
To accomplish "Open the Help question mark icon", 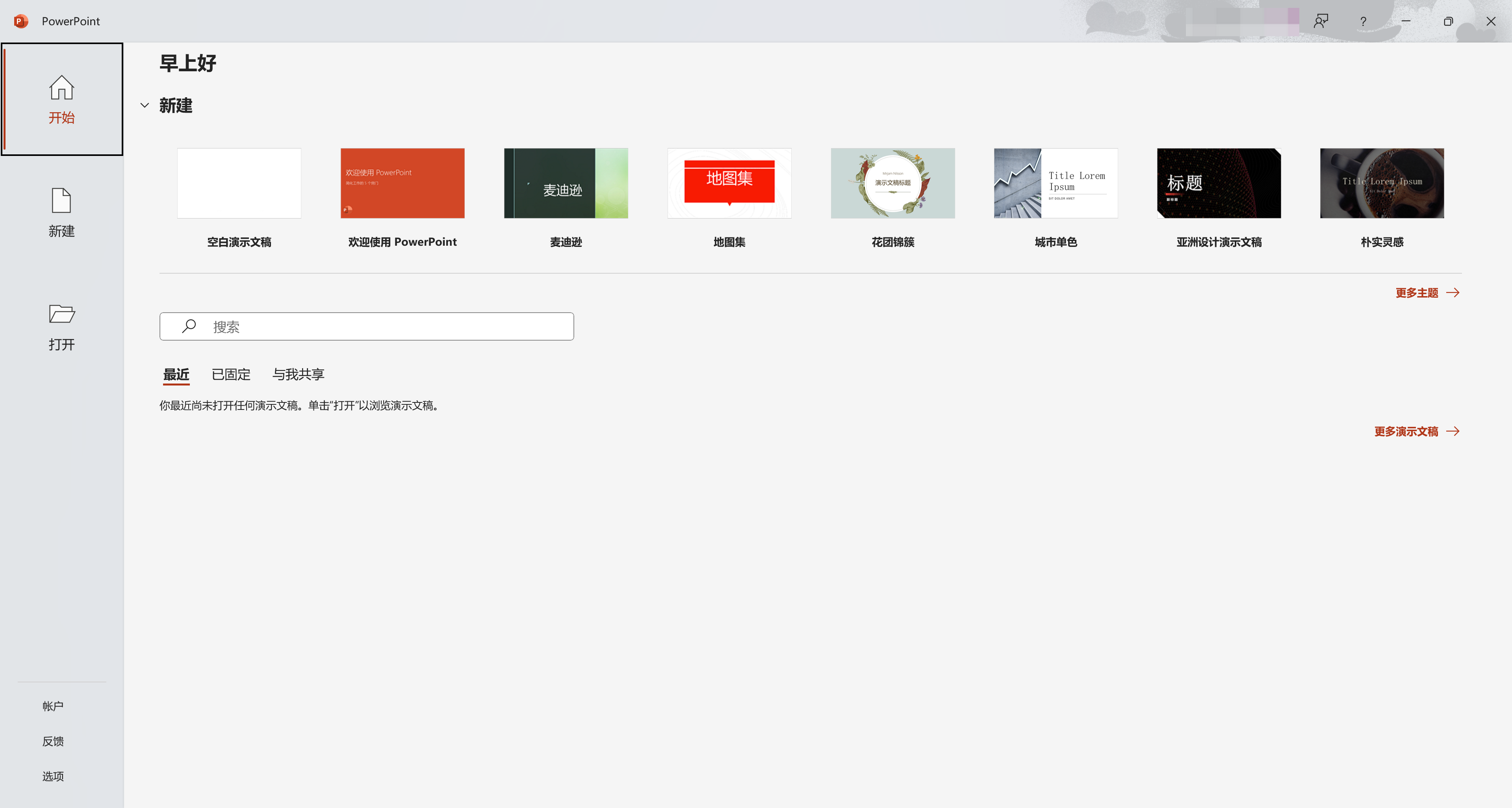I will 1363,20.
